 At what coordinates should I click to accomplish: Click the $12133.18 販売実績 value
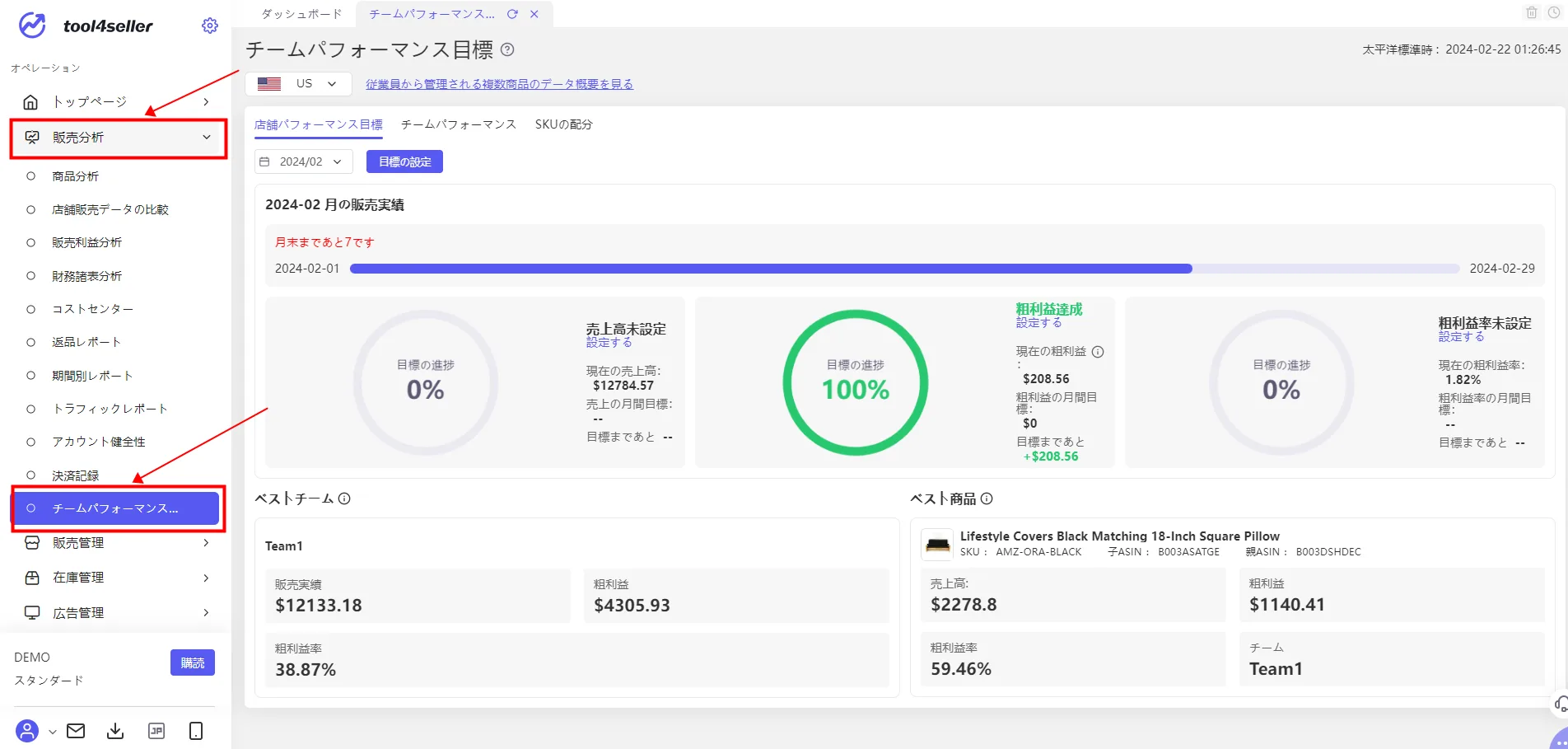pos(319,606)
